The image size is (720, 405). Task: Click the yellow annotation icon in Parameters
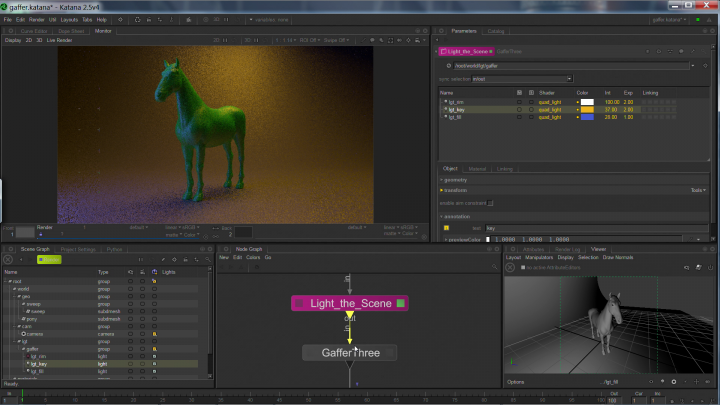tap(445, 228)
